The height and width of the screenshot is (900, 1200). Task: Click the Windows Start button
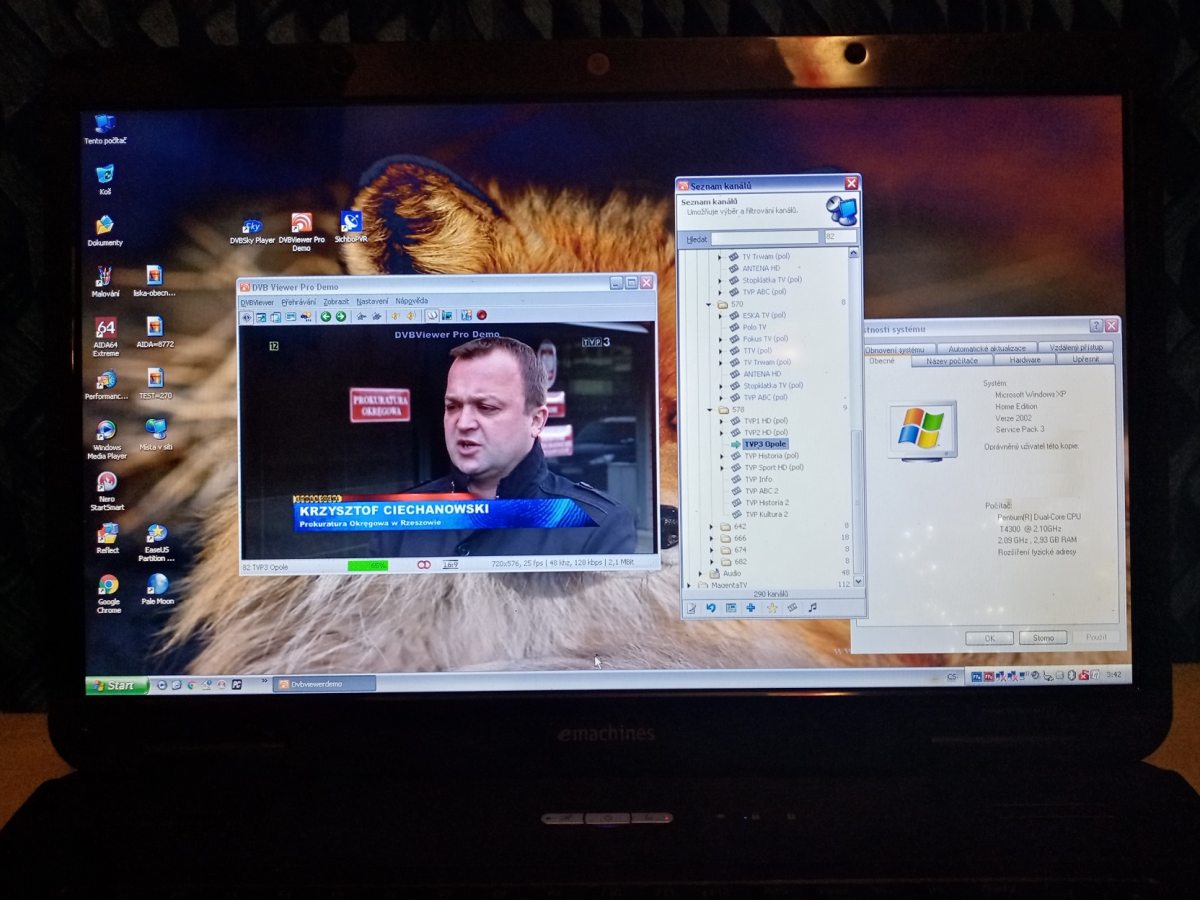[117, 685]
